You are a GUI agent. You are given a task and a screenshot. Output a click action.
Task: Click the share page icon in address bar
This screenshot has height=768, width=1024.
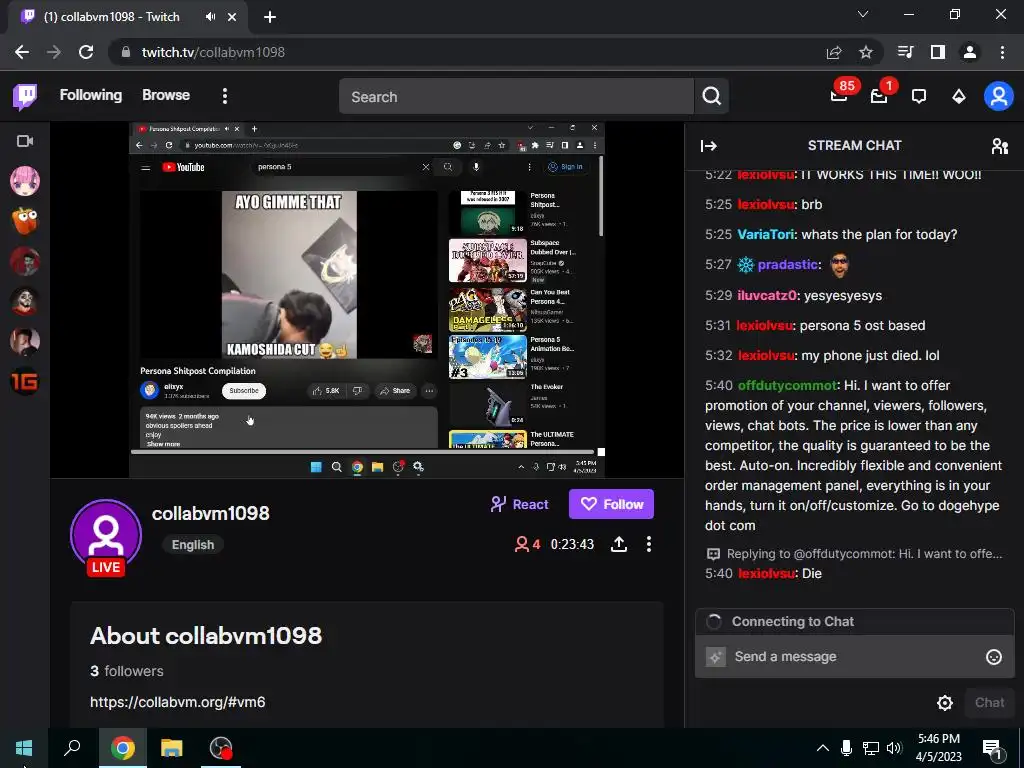coord(834,52)
